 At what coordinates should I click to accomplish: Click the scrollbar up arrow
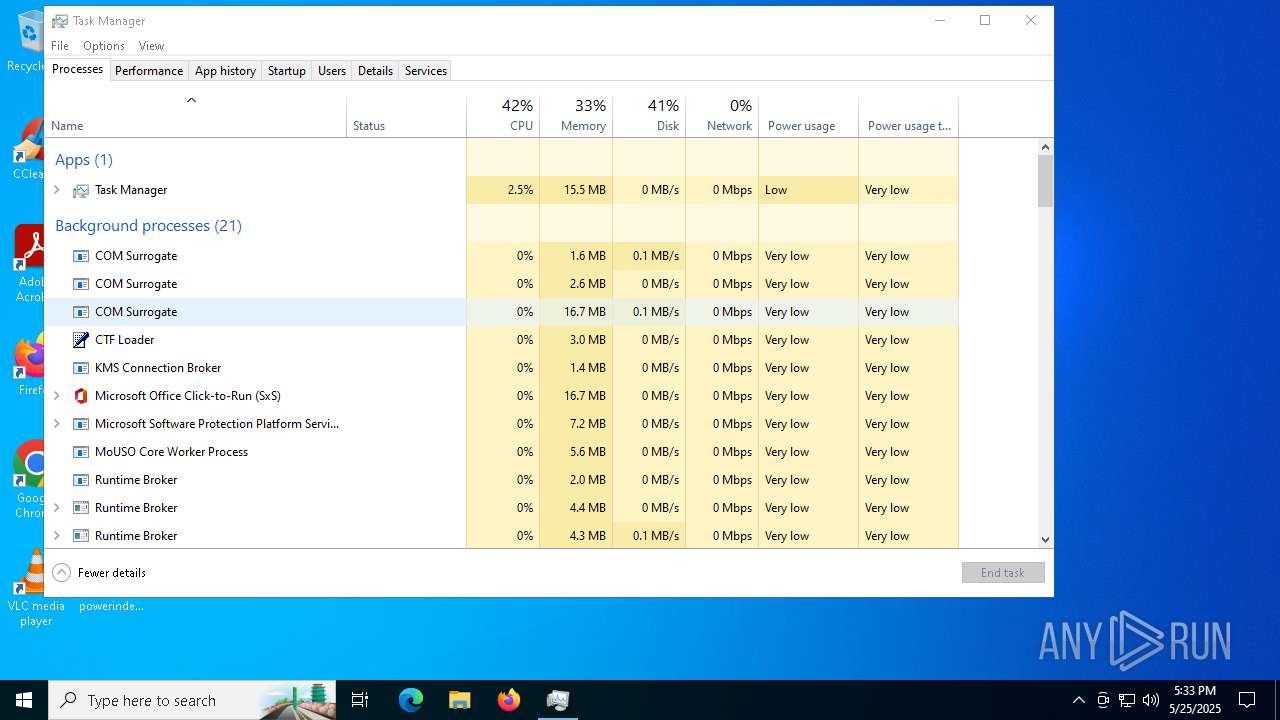pyautogui.click(x=1045, y=147)
